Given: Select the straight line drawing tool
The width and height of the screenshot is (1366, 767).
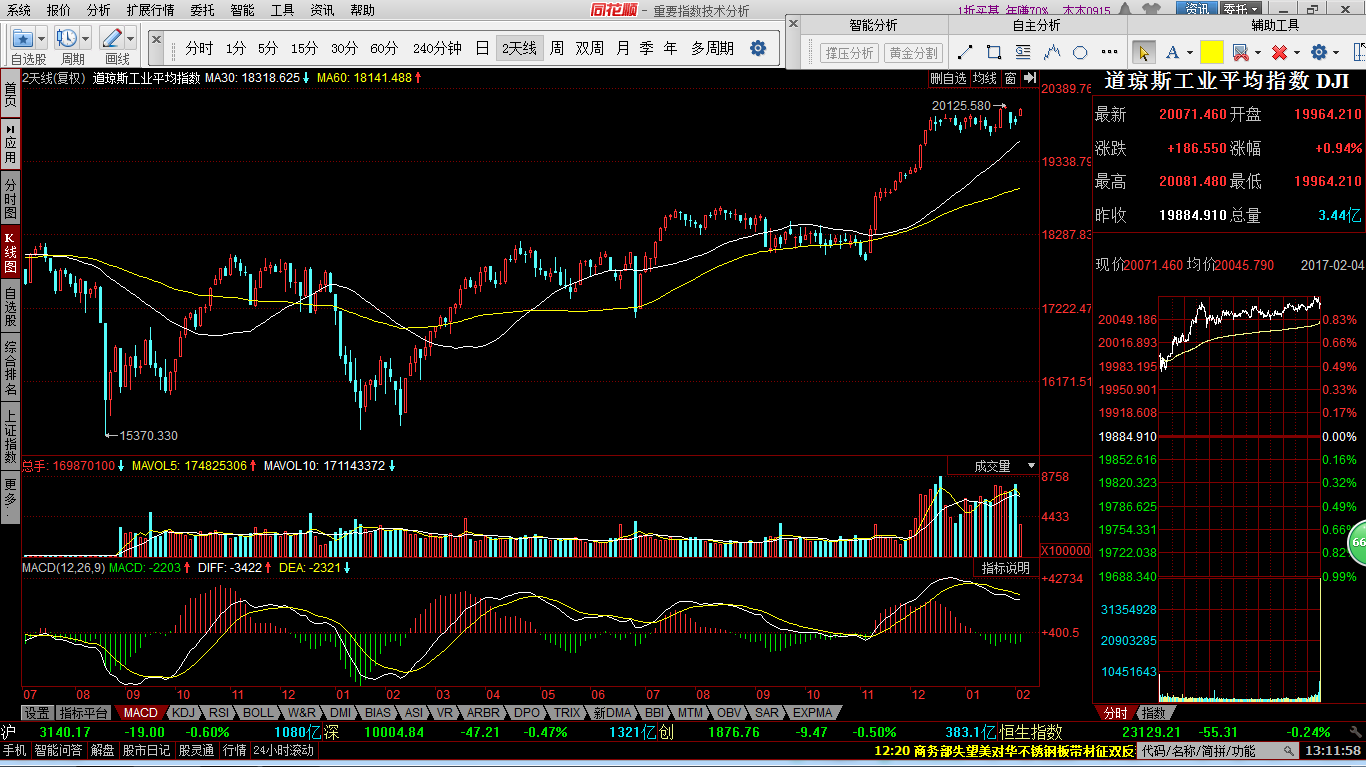Looking at the screenshot, I should coord(965,52).
